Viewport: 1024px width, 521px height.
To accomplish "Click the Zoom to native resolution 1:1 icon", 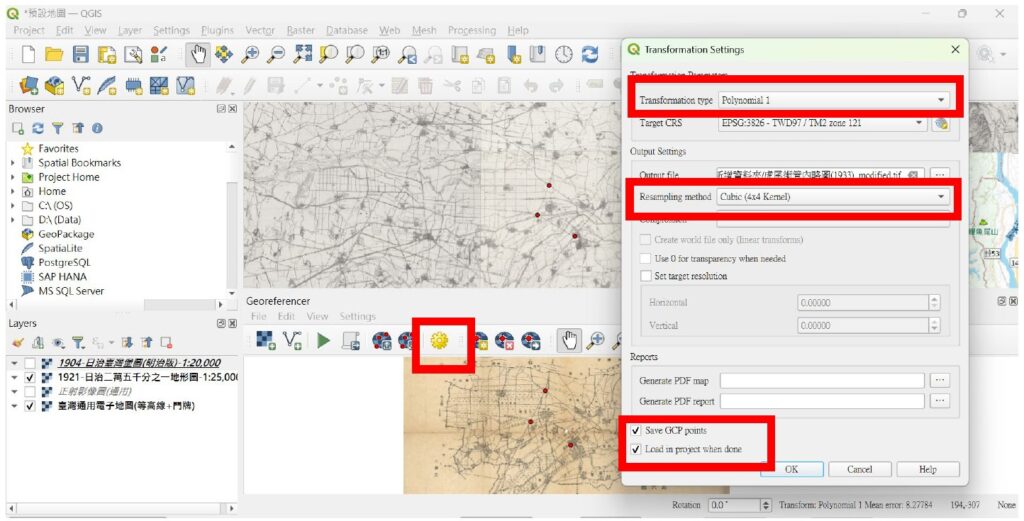I will pyautogui.click(x=381, y=55).
